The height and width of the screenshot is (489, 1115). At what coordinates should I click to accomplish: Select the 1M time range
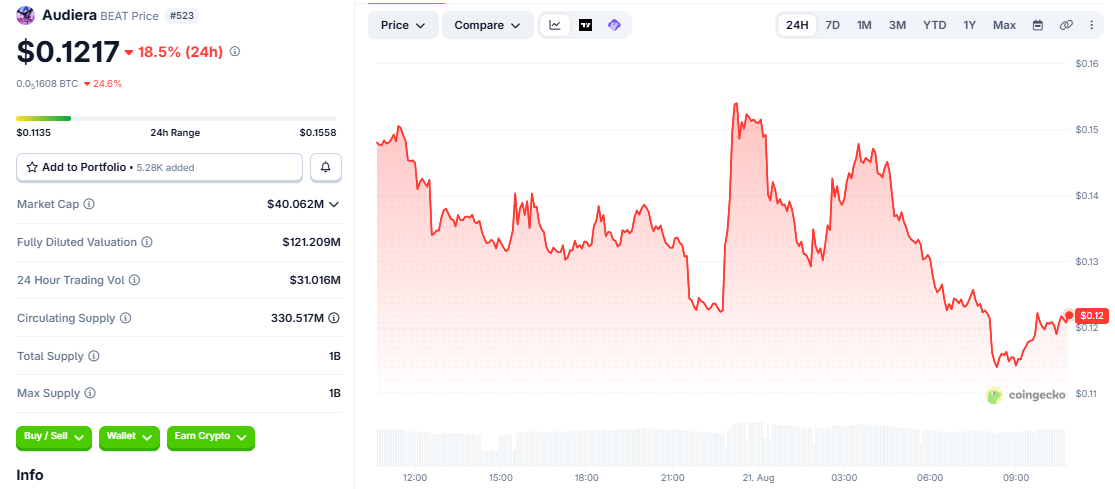(x=864, y=25)
